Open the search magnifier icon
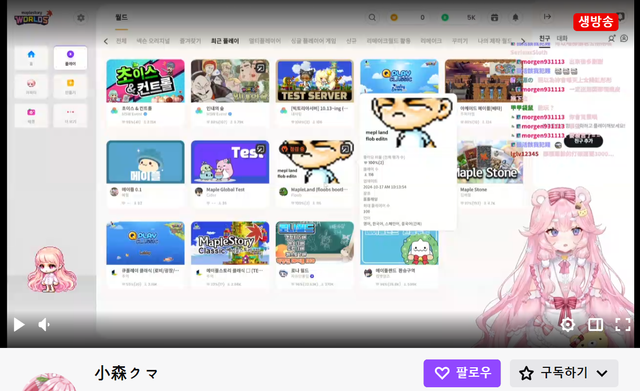 372,18
